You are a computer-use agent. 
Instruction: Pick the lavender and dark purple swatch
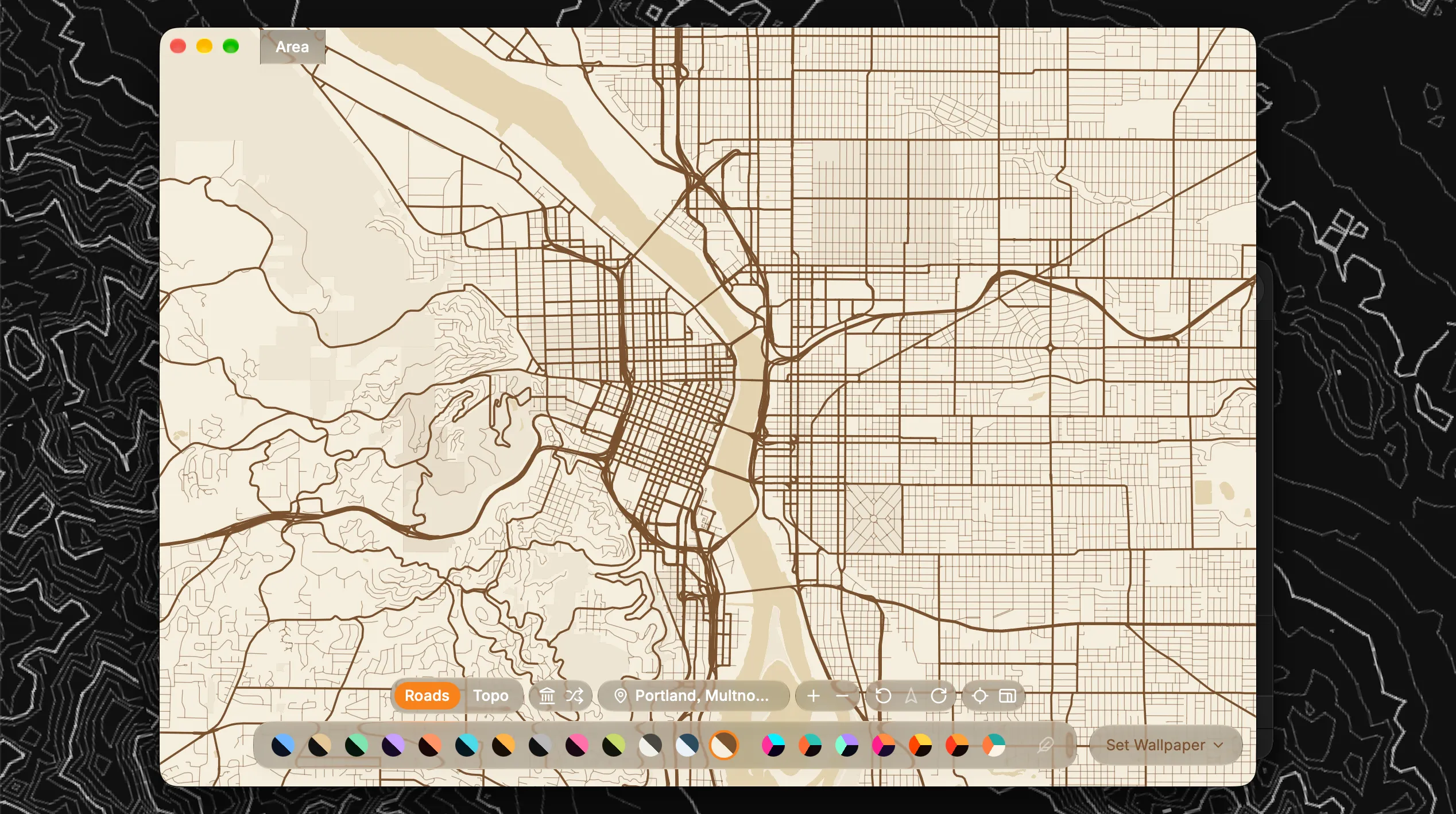coord(393,745)
